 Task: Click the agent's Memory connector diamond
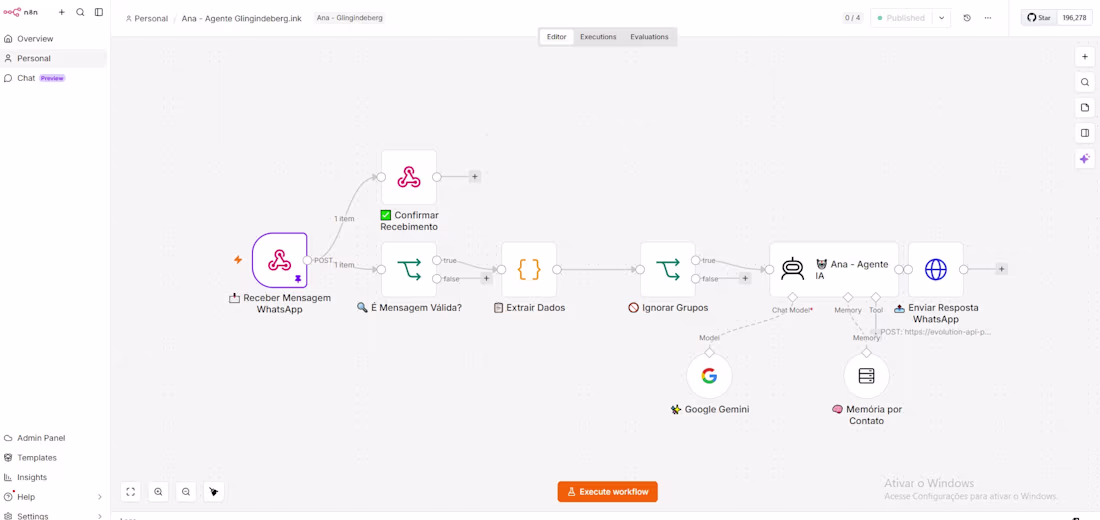pos(847,297)
